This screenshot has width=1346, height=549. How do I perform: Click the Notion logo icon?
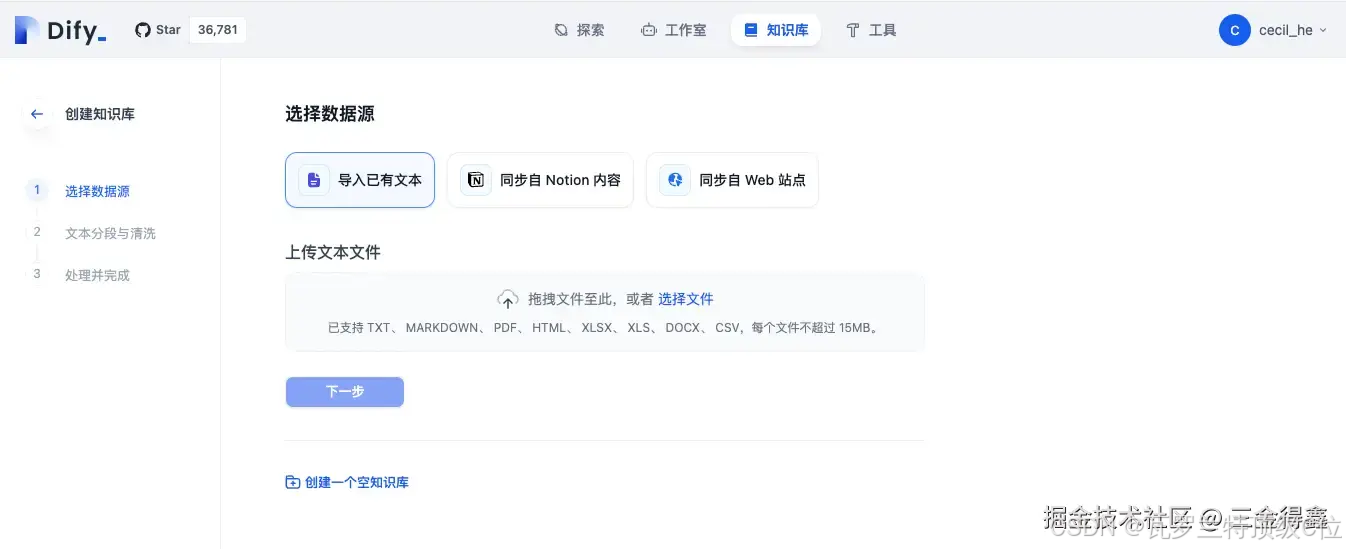(476, 180)
